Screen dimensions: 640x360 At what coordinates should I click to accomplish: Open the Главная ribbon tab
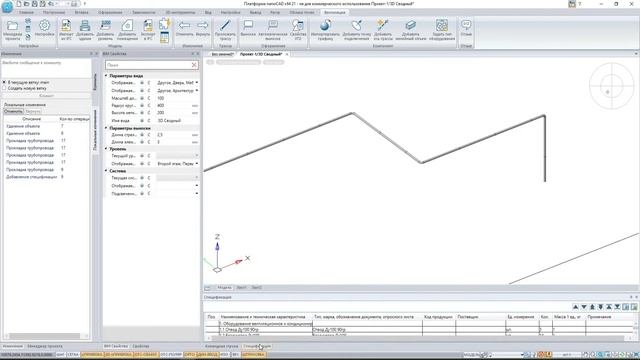click(x=26, y=13)
